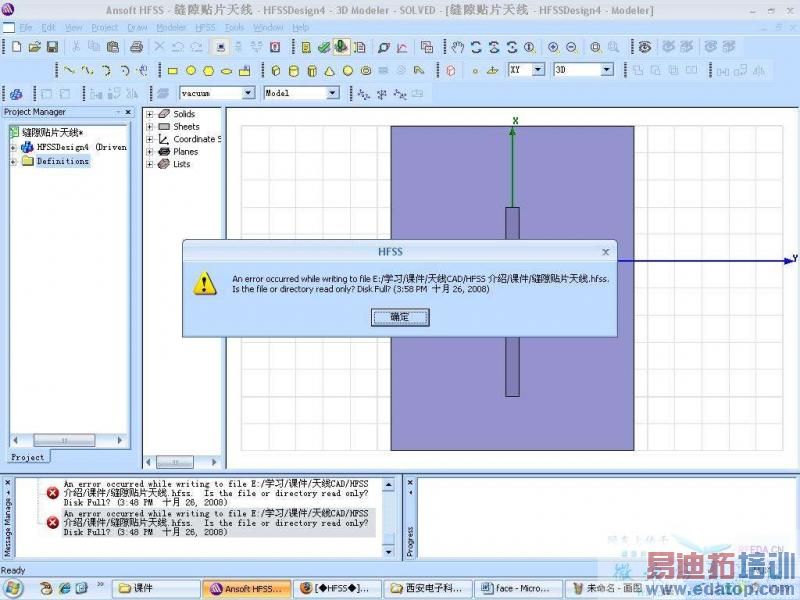Select the Definitions tree item

63,161
